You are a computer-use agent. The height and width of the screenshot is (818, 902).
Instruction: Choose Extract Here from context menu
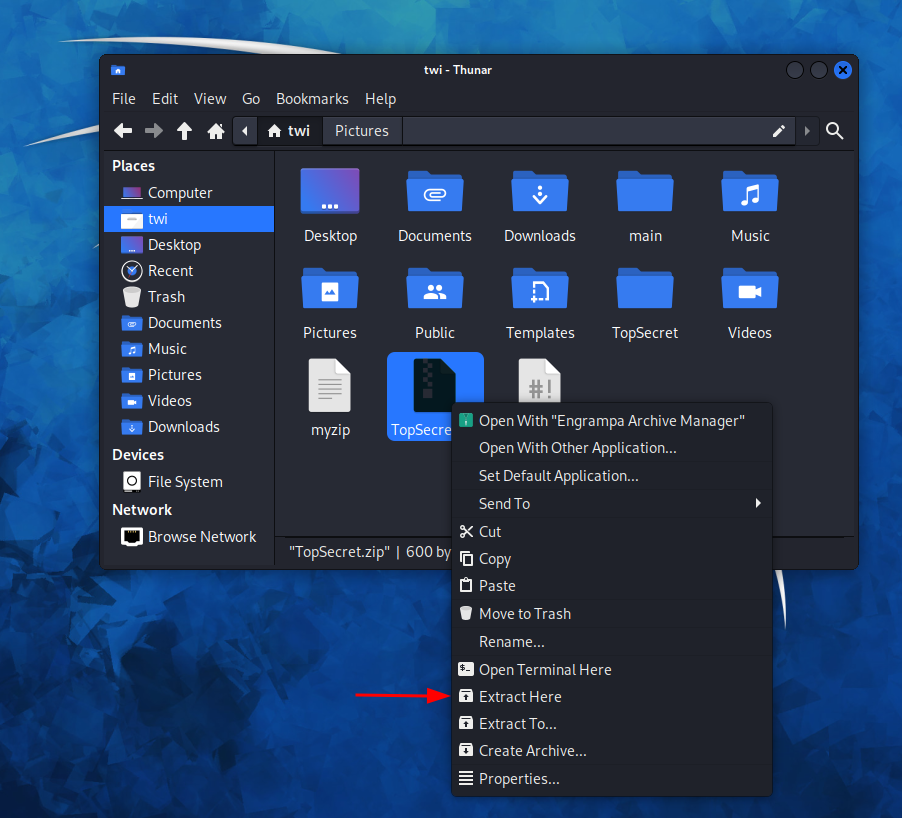coord(520,697)
